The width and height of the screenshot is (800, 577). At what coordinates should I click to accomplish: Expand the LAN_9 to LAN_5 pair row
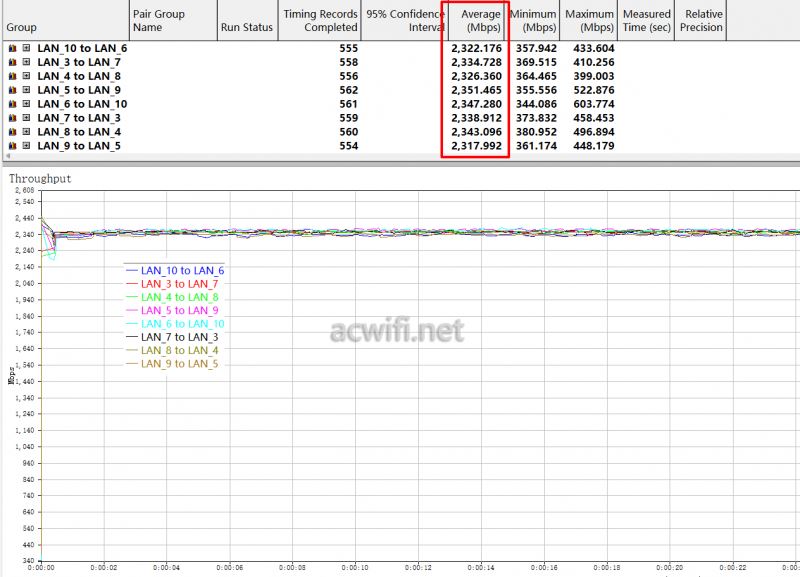point(25,146)
